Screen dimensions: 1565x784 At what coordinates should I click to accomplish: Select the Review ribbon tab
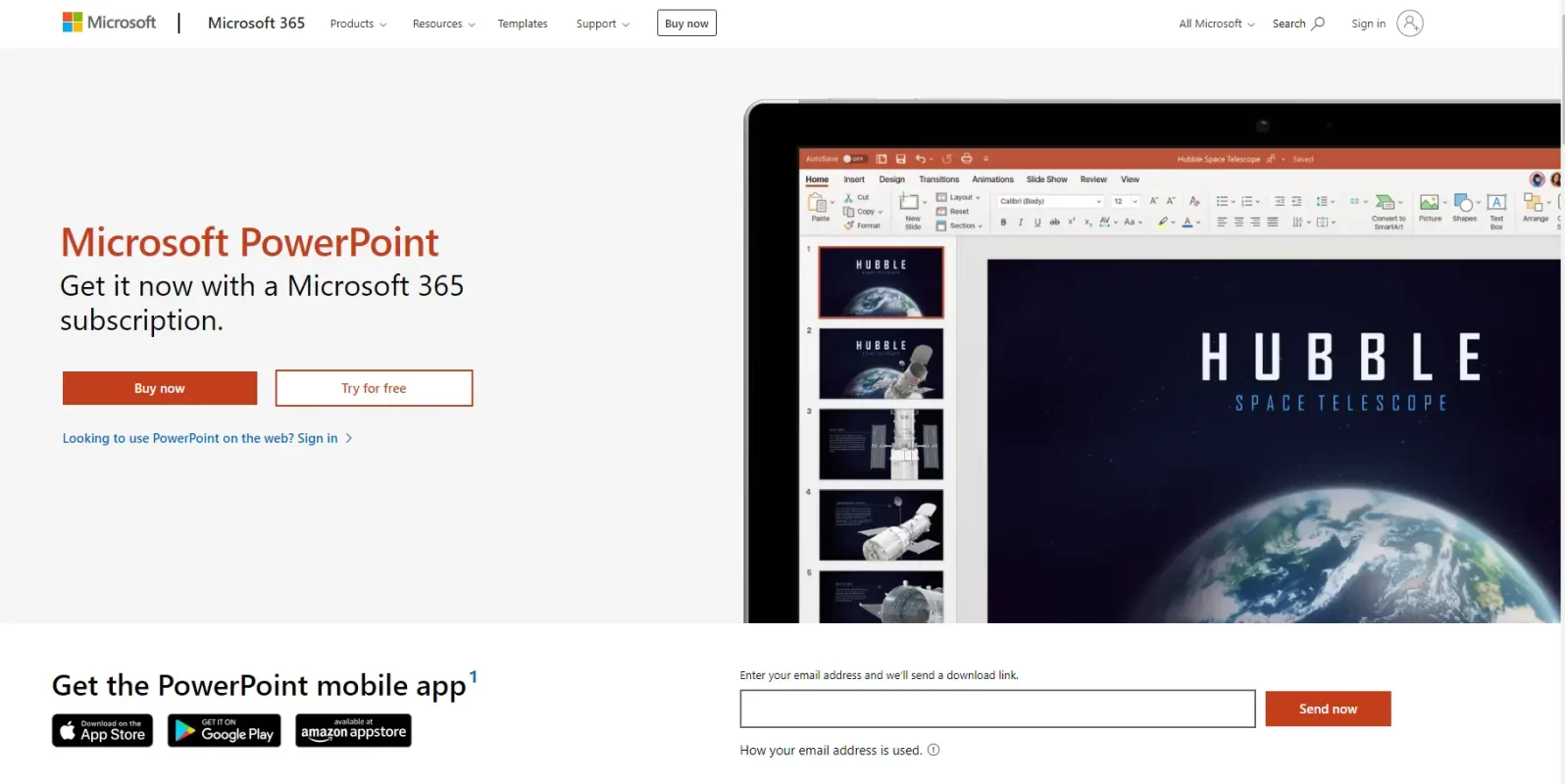(1093, 179)
